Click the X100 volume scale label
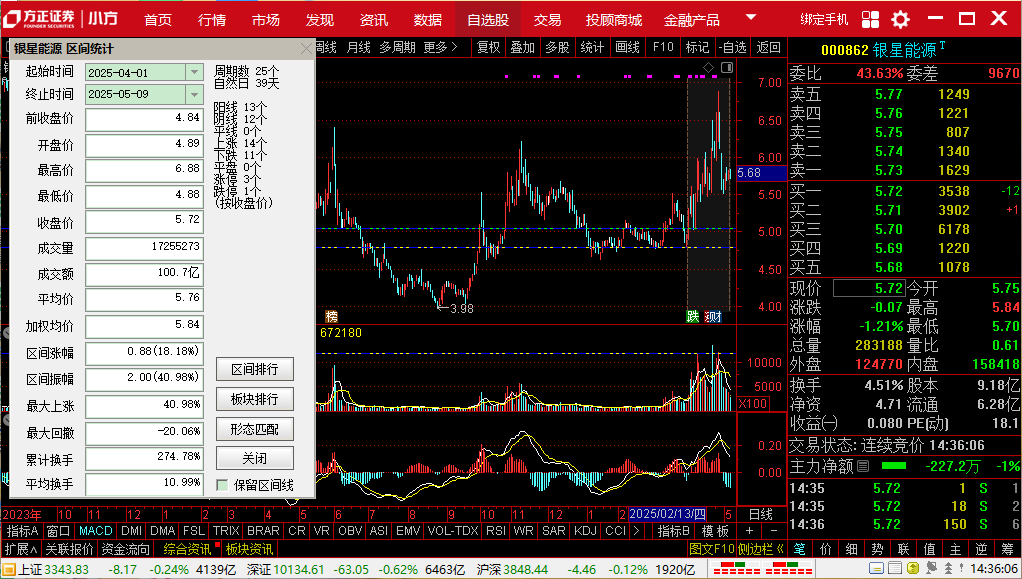This screenshot has width=1022, height=579. click(x=752, y=404)
